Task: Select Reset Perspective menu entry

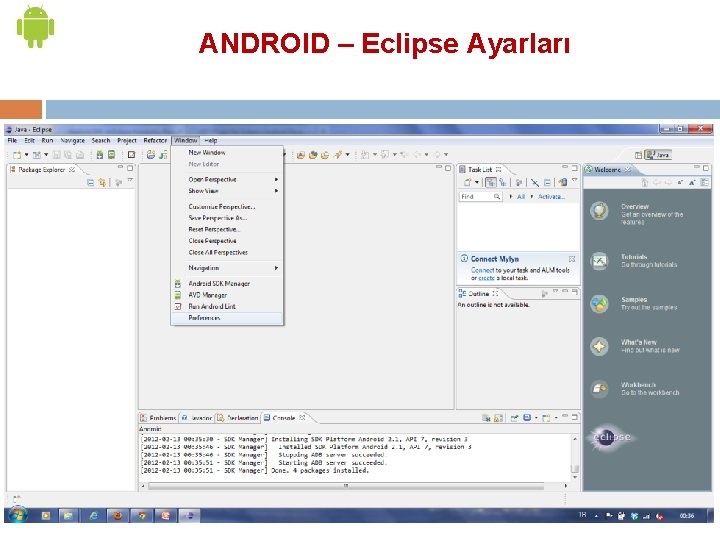Action: pyautogui.click(x=227, y=229)
